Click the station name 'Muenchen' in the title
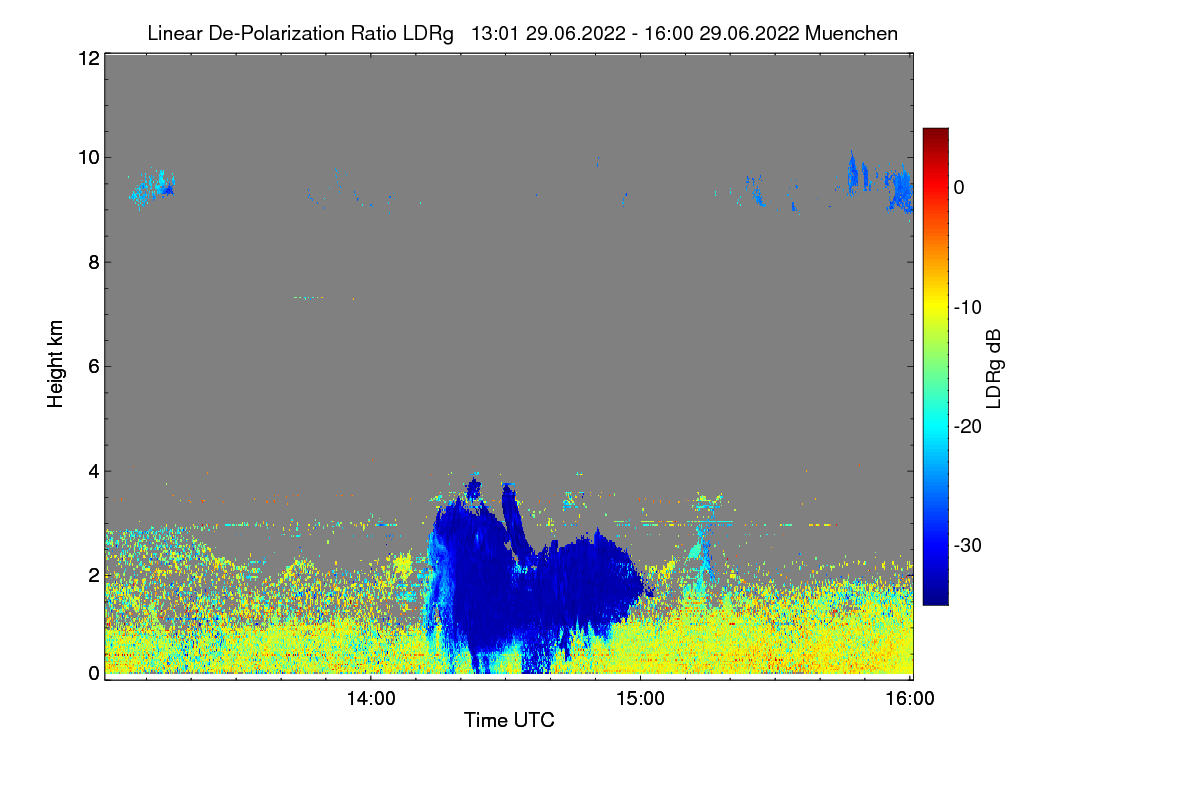 850,34
